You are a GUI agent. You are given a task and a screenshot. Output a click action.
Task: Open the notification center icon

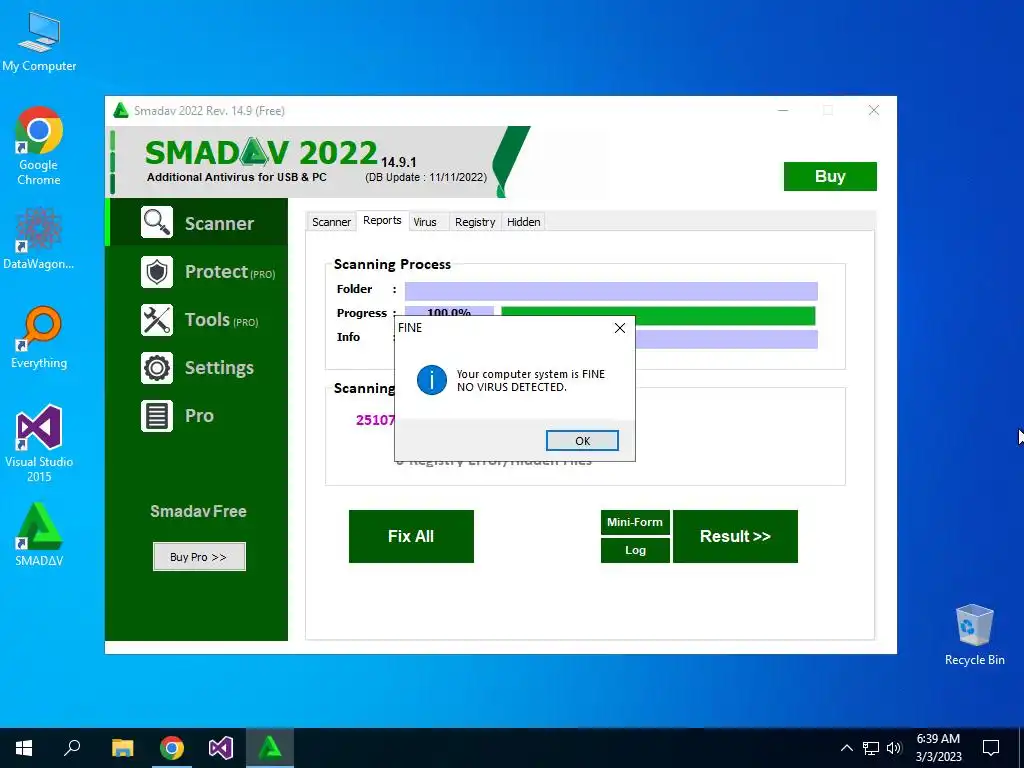click(991, 748)
